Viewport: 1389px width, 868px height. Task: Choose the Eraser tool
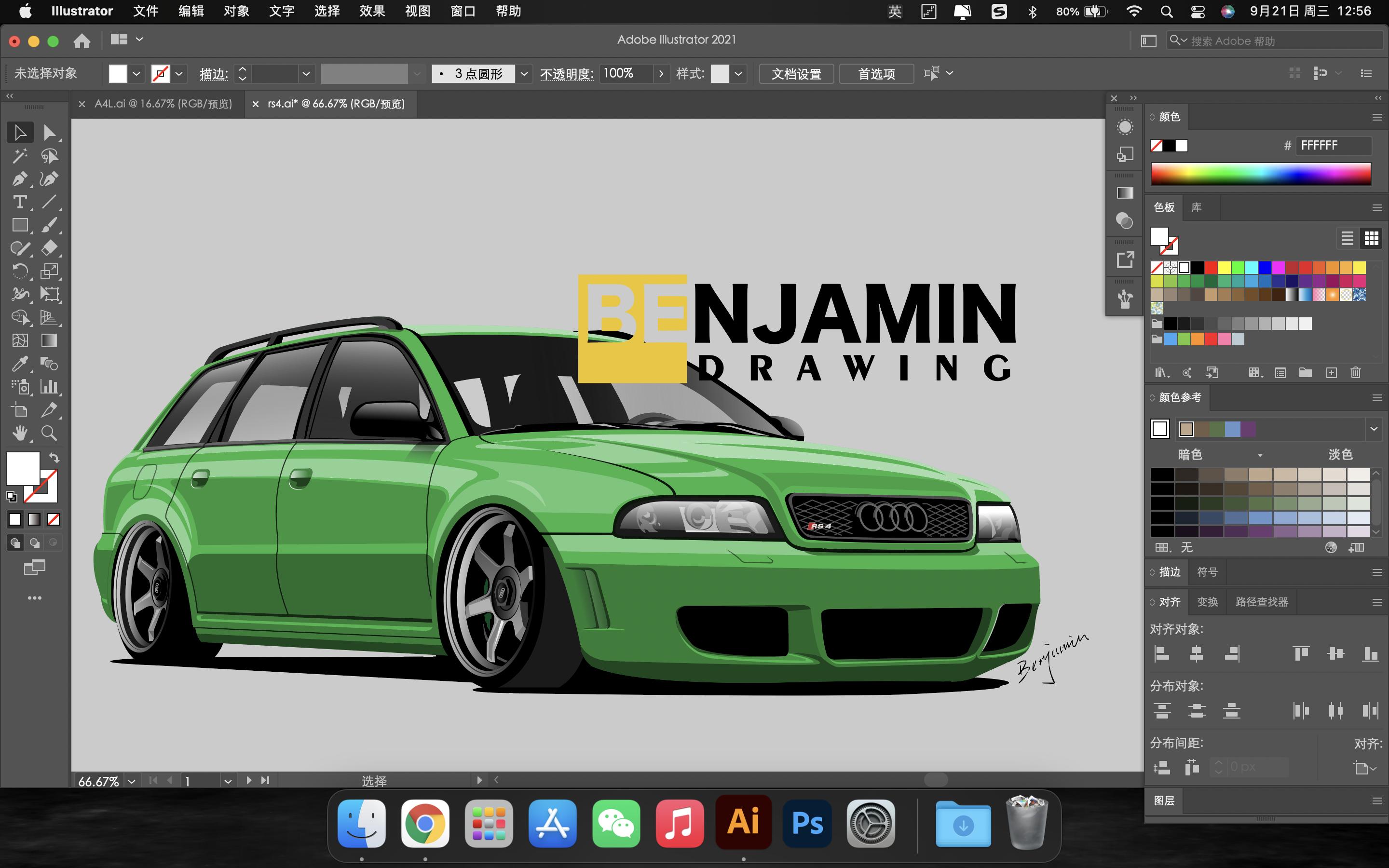pos(49,248)
